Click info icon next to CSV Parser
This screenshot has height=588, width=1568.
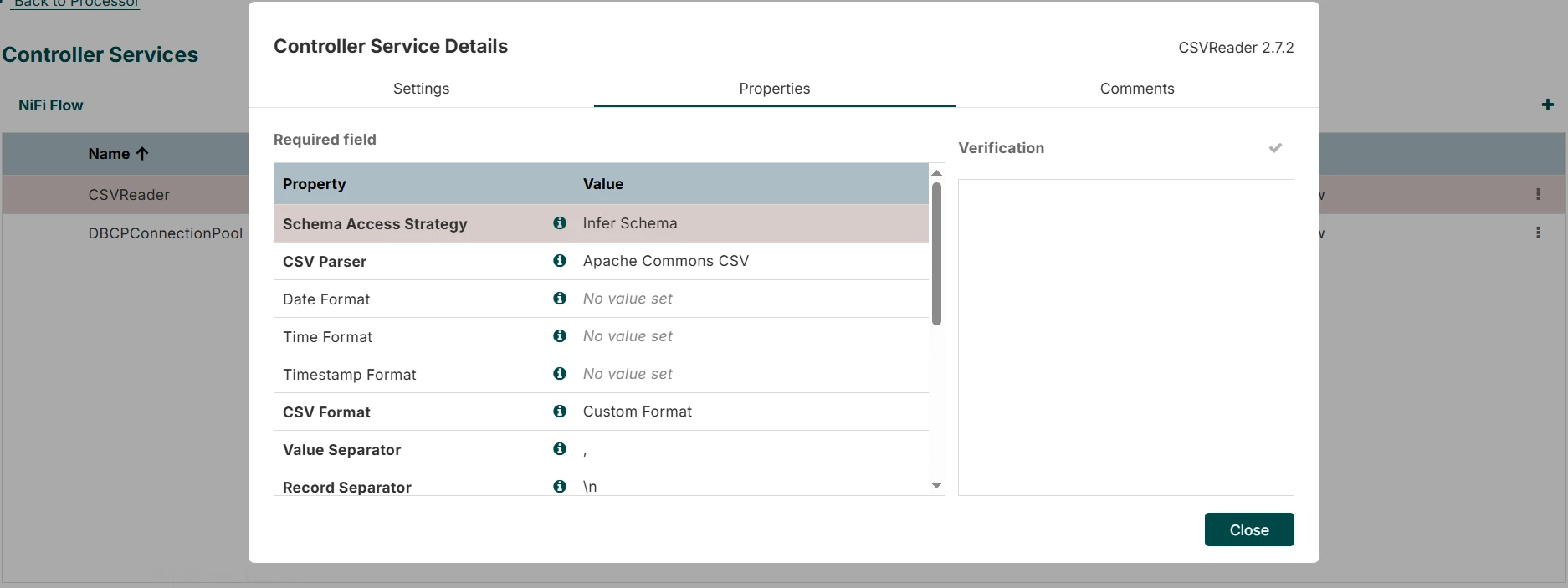[560, 260]
